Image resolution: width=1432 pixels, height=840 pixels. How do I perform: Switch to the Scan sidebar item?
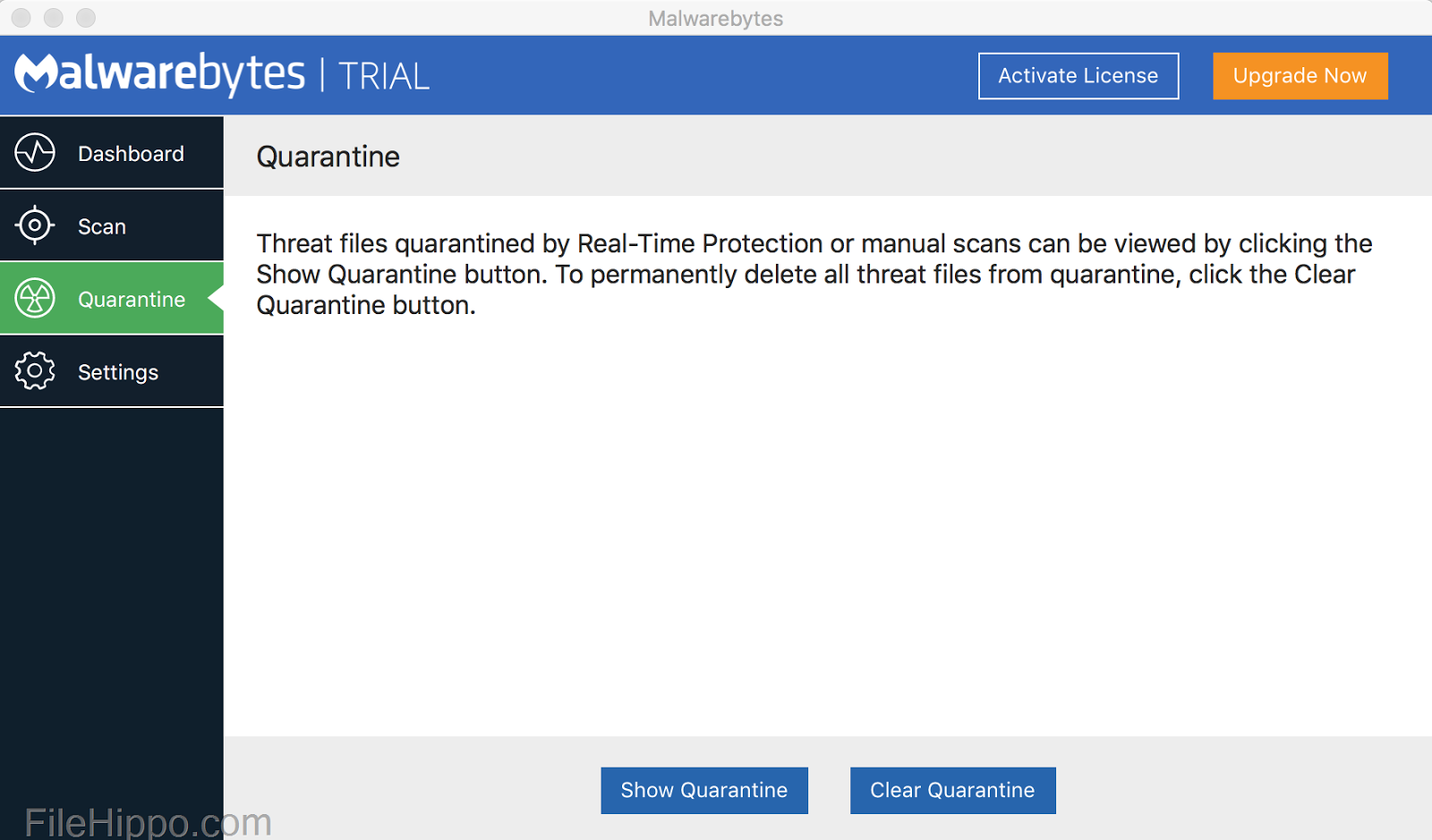coord(102,227)
